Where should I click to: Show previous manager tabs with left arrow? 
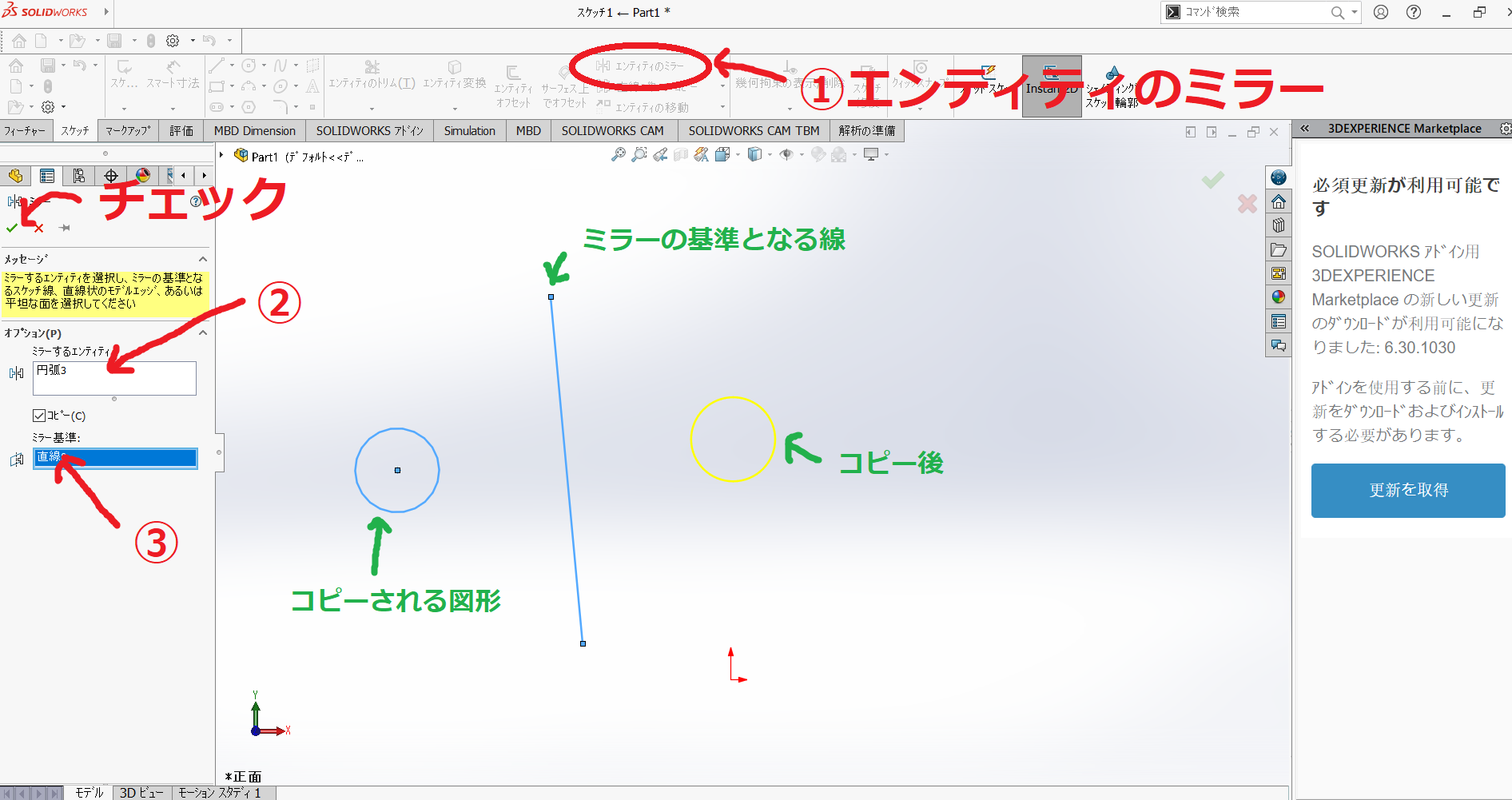[x=185, y=176]
